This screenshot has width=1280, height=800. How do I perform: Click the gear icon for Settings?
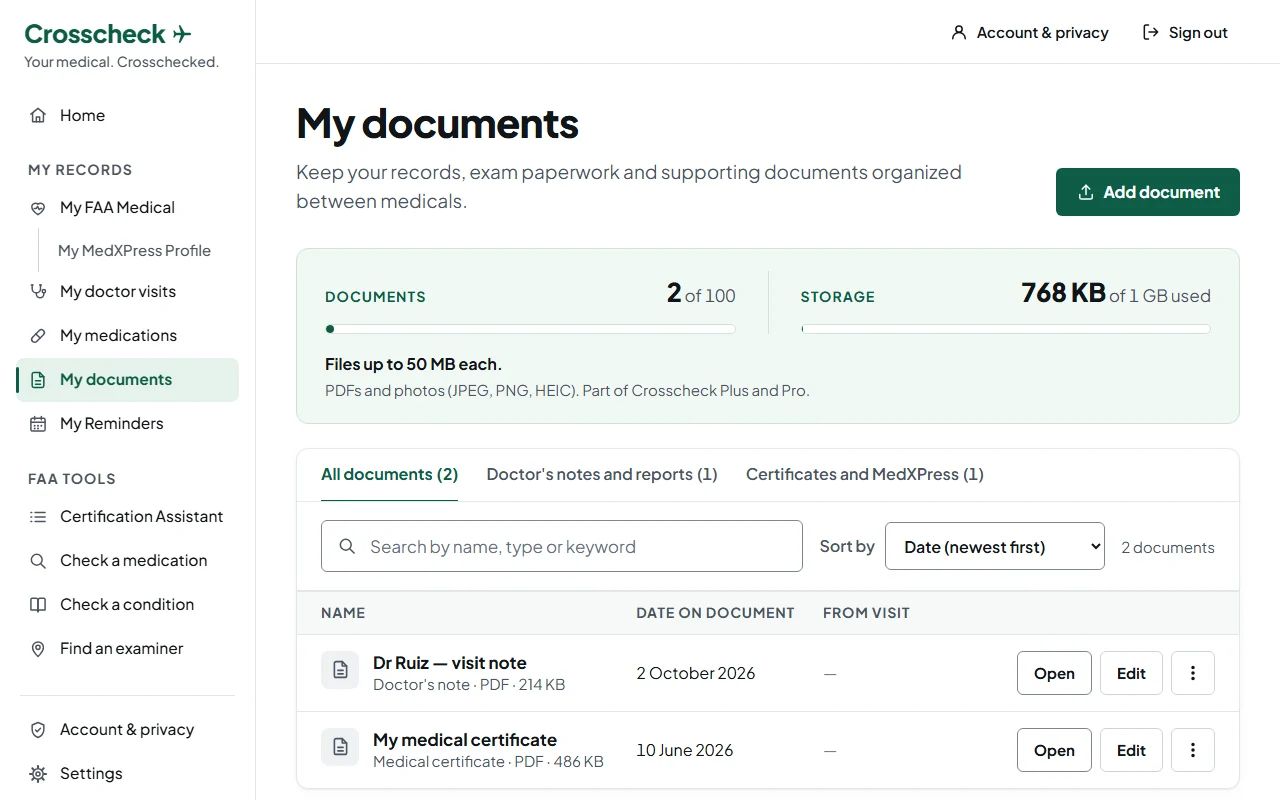38,774
